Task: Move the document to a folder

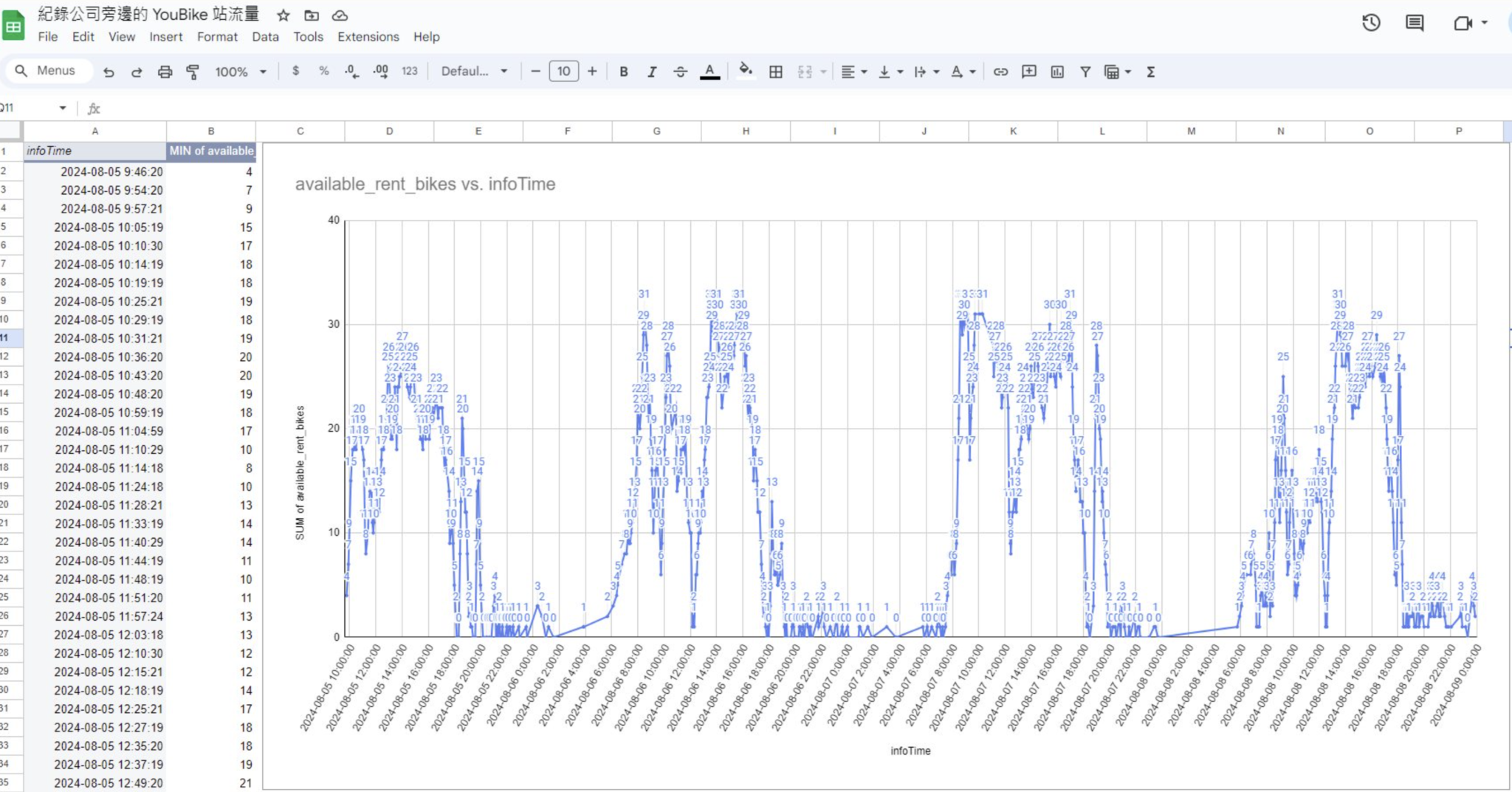Action: (x=312, y=15)
